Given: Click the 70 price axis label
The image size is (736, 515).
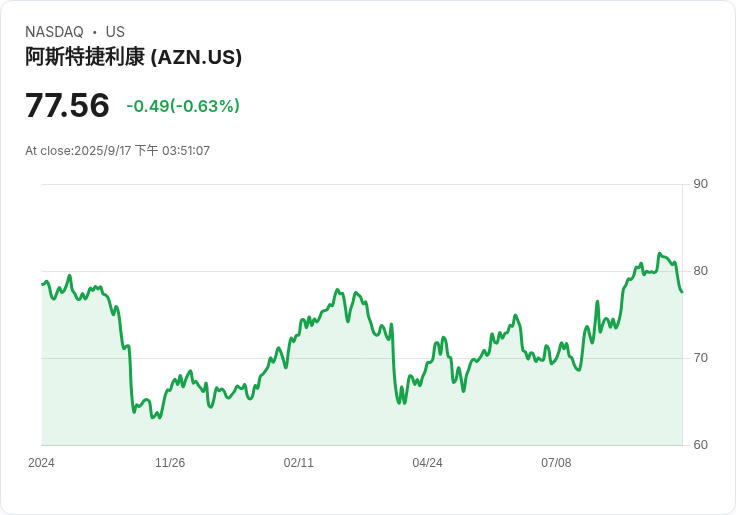Looking at the screenshot, I should [x=700, y=358].
